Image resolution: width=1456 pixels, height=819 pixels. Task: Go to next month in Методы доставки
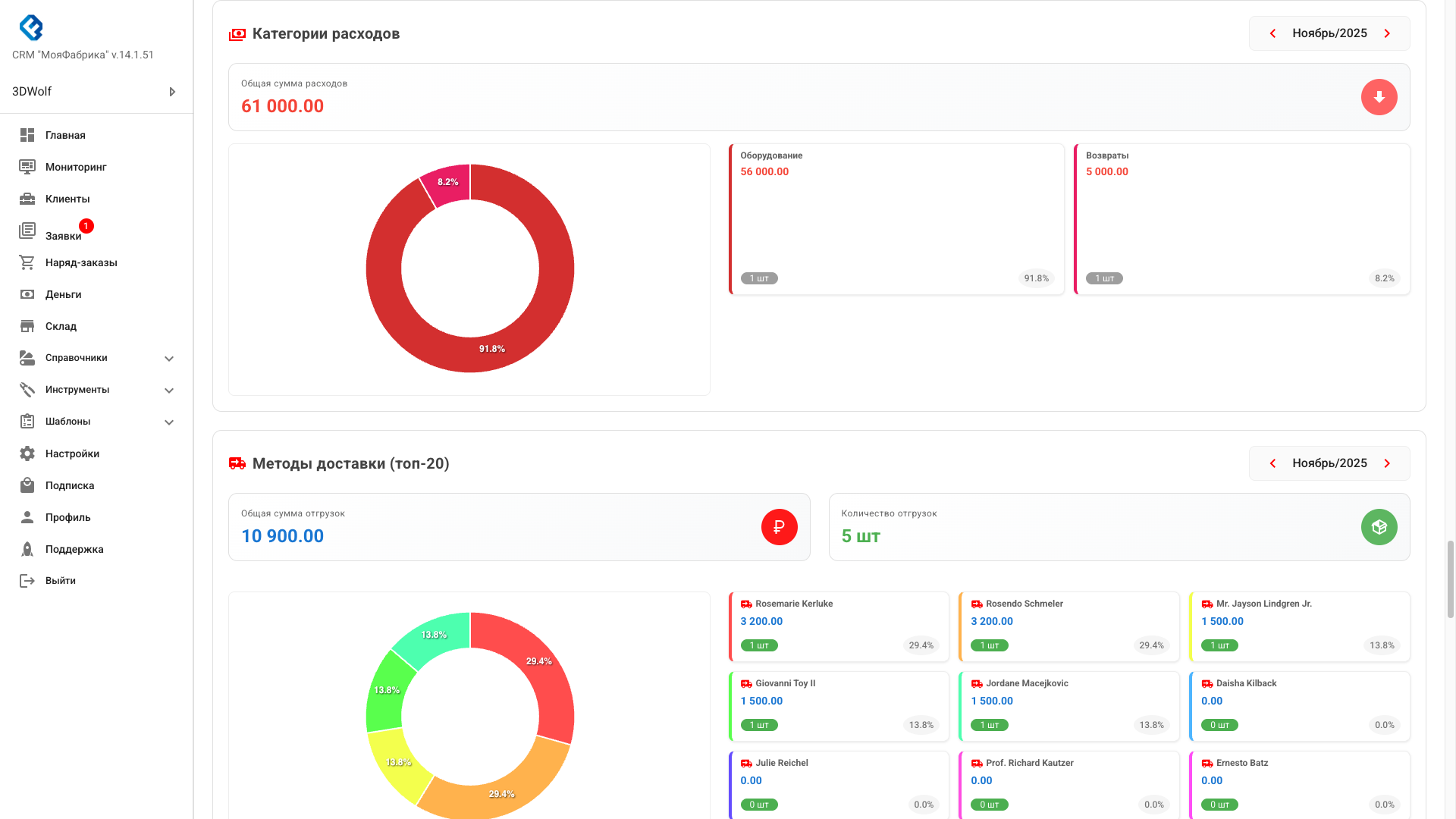pos(1387,463)
